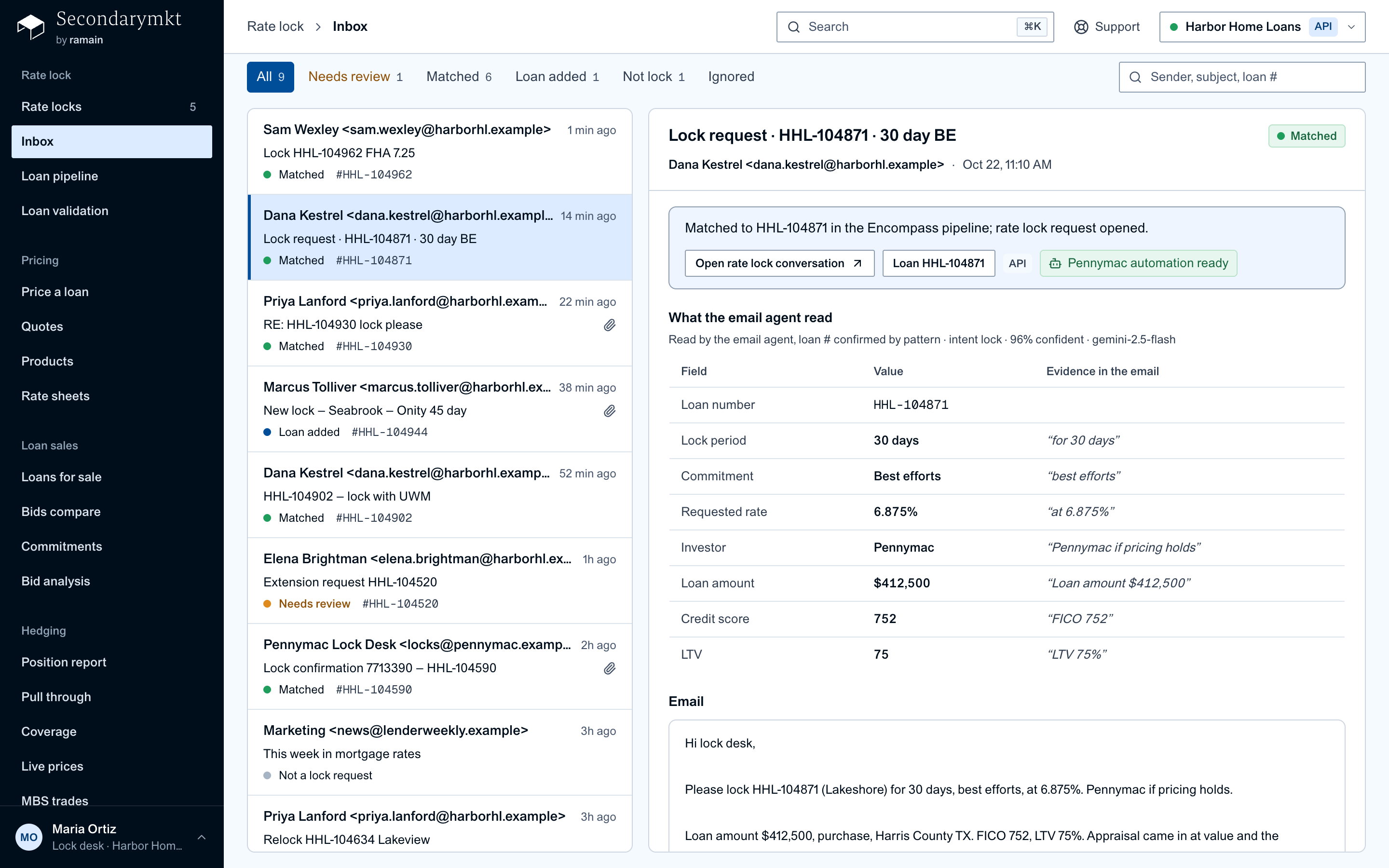Screen dimensions: 1389x868
Task: Click the Secondarymkt cube logo
Action: pos(31,27)
